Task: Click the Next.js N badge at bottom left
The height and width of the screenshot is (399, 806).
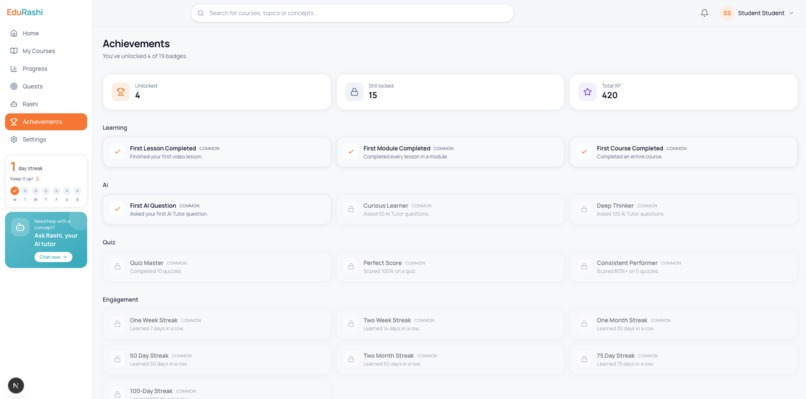Action: tap(16, 386)
